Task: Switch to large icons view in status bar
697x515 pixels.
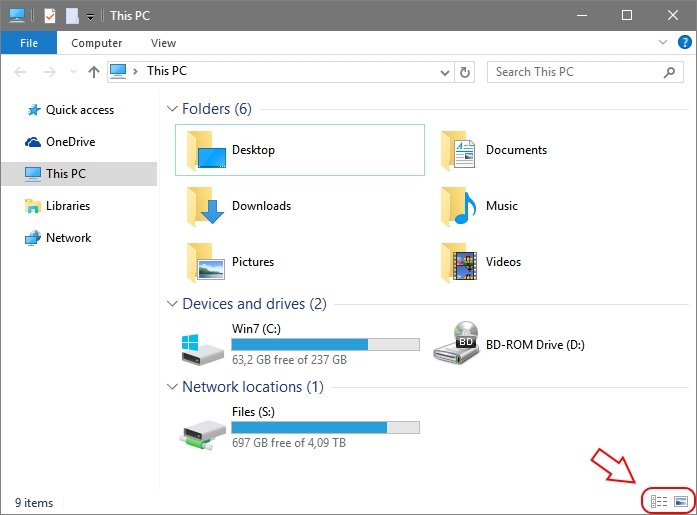Action: (x=681, y=502)
